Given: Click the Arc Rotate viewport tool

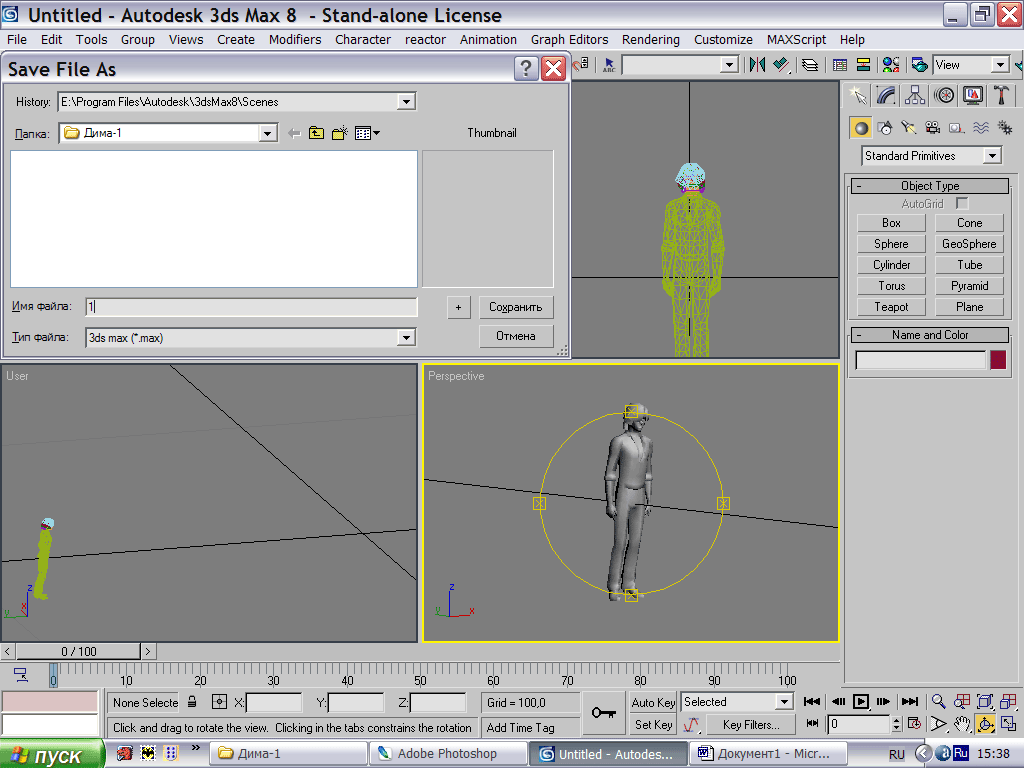Looking at the screenshot, I should coord(985,724).
